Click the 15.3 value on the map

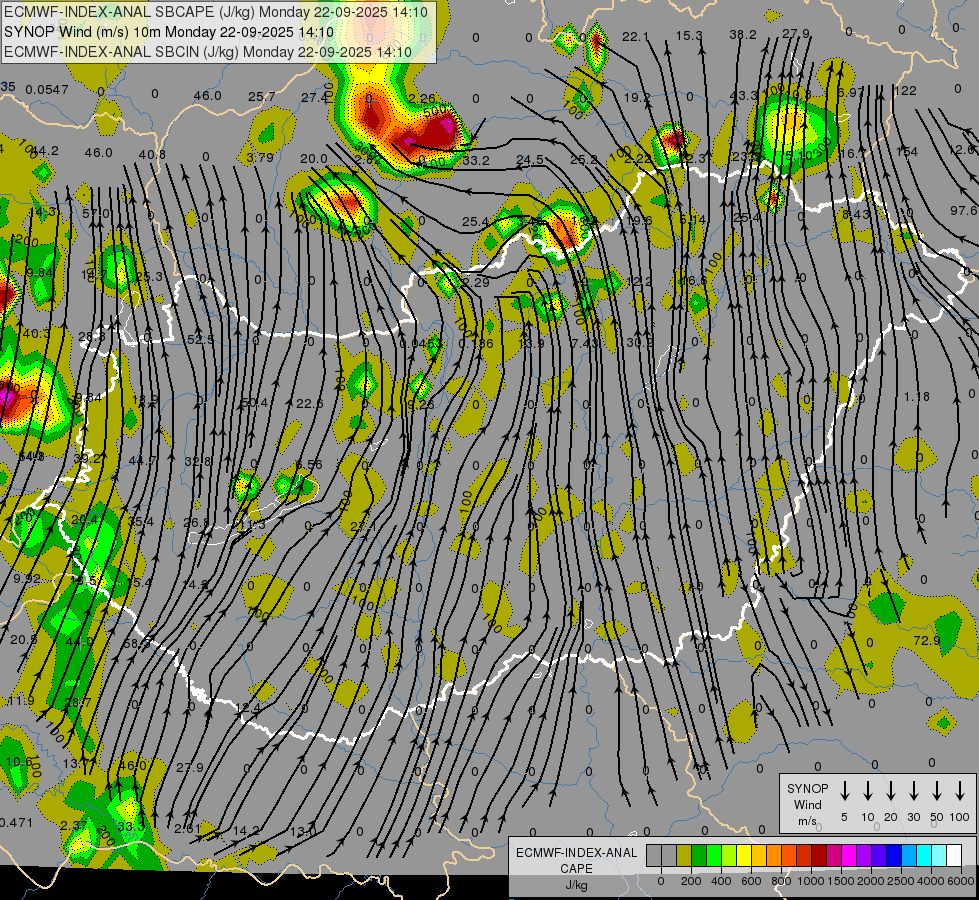point(689,36)
